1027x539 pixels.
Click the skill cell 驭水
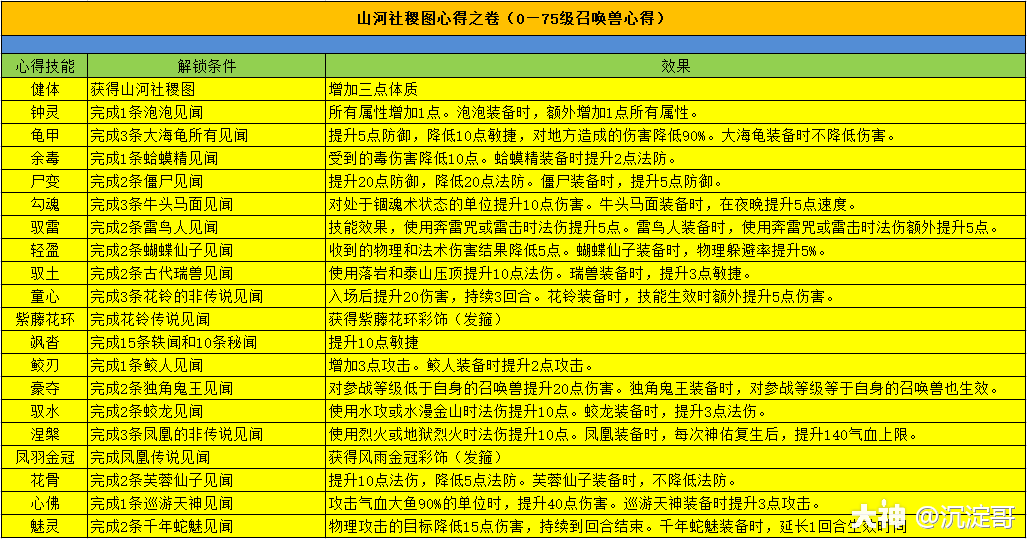coord(45,411)
